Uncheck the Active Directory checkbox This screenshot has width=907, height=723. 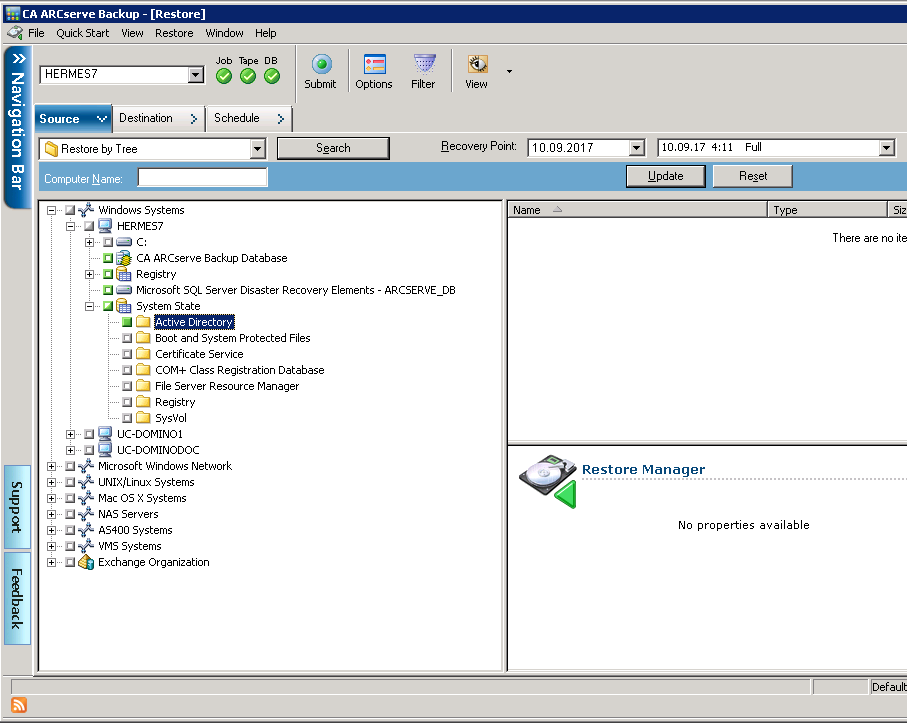point(127,322)
